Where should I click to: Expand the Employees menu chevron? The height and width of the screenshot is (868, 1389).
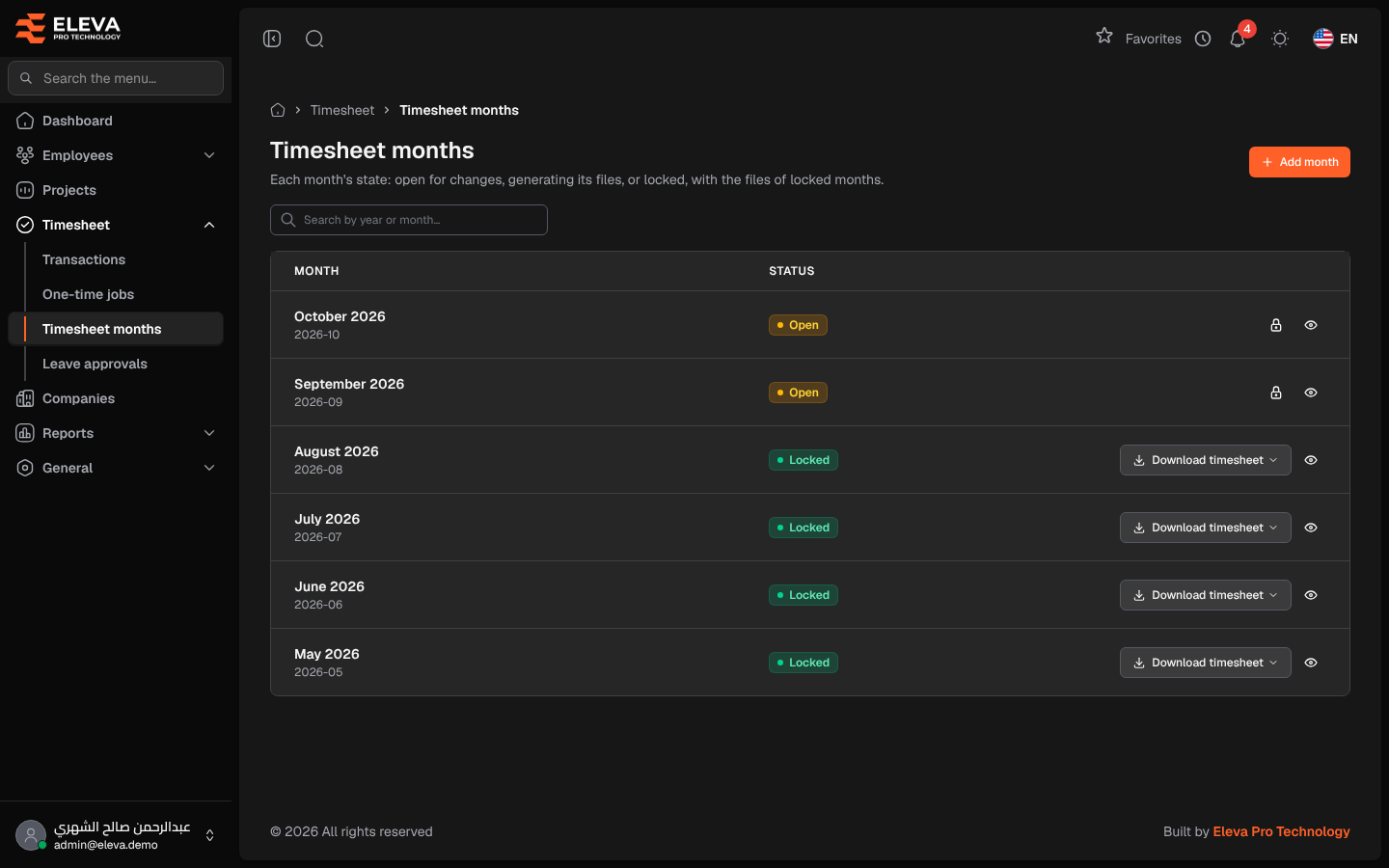pyautogui.click(x=209, y=155)
